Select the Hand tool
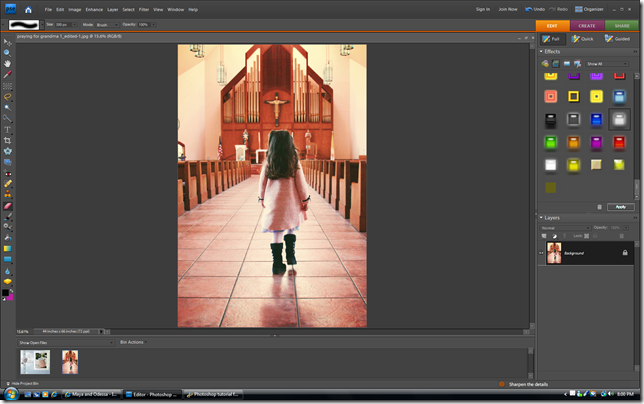The image size is (644, 404). coord(7,64)
